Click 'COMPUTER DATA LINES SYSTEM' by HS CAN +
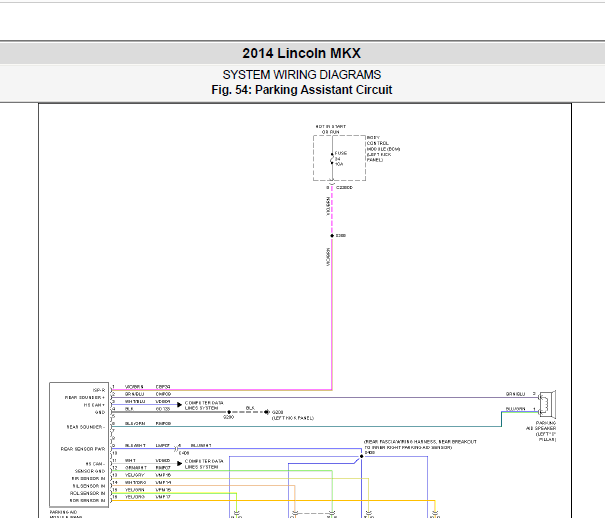 point(204,405)
